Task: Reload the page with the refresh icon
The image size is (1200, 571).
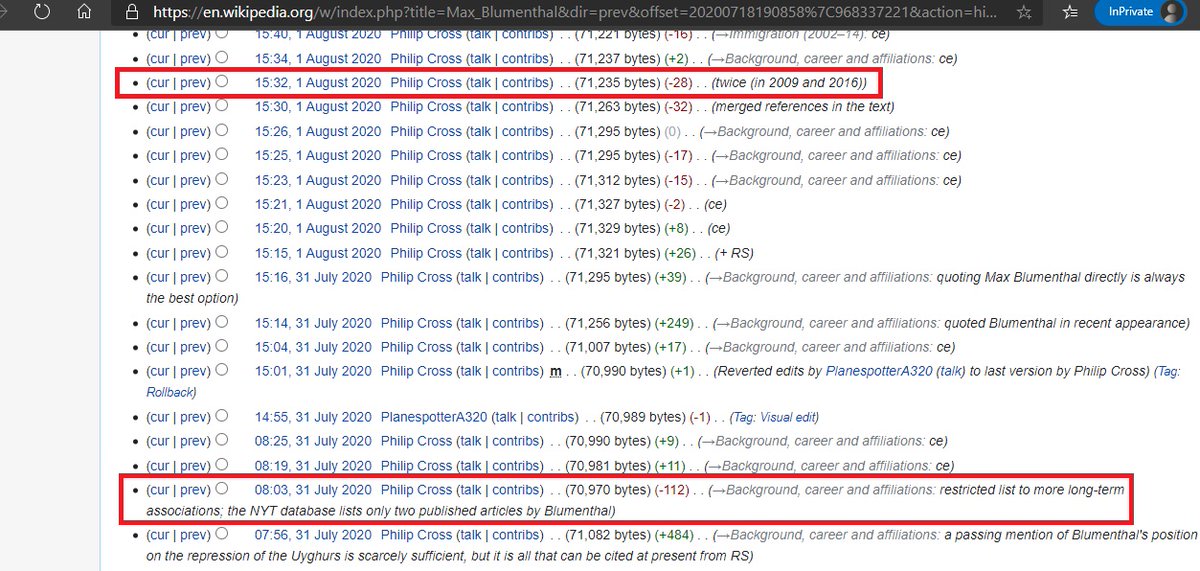Action: tap(41, 13)
